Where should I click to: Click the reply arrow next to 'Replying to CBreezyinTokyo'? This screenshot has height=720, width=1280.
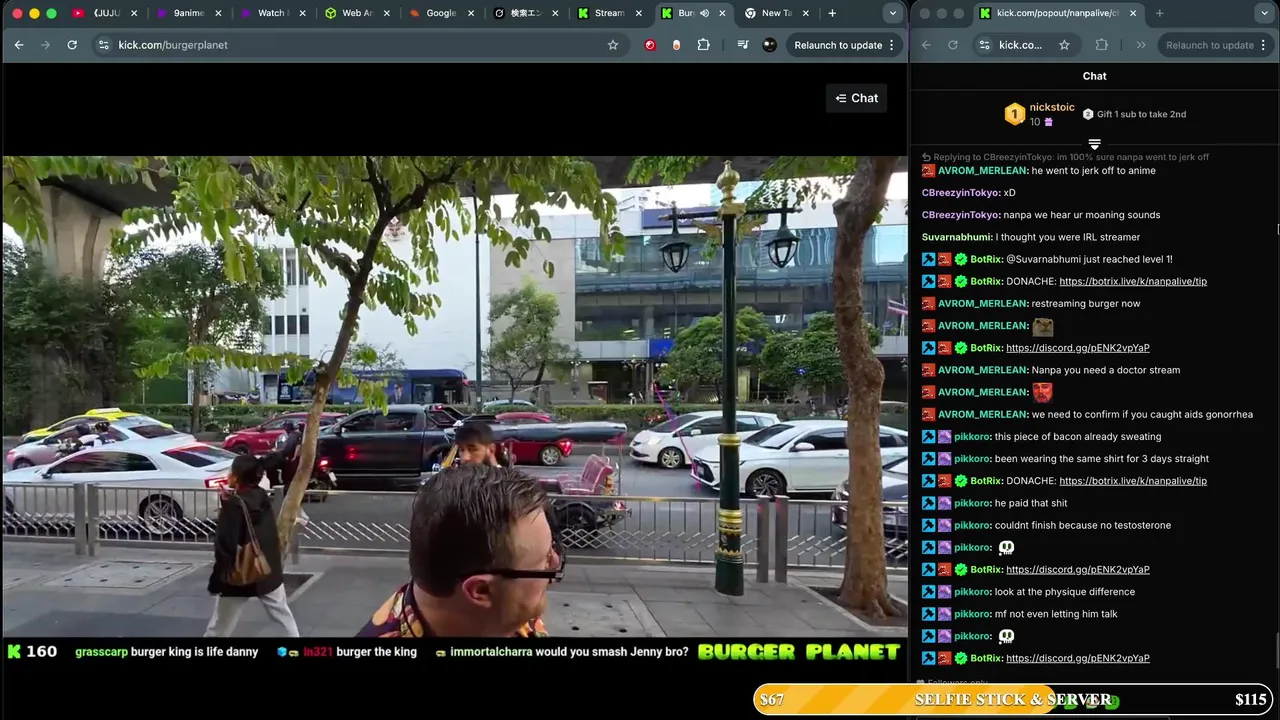tap(926, 157)
